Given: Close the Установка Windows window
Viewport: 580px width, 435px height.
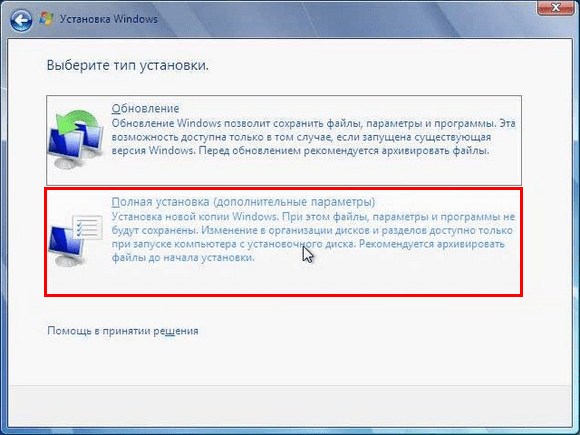Looking at the screenshot, I should click(x=555, y=7).
